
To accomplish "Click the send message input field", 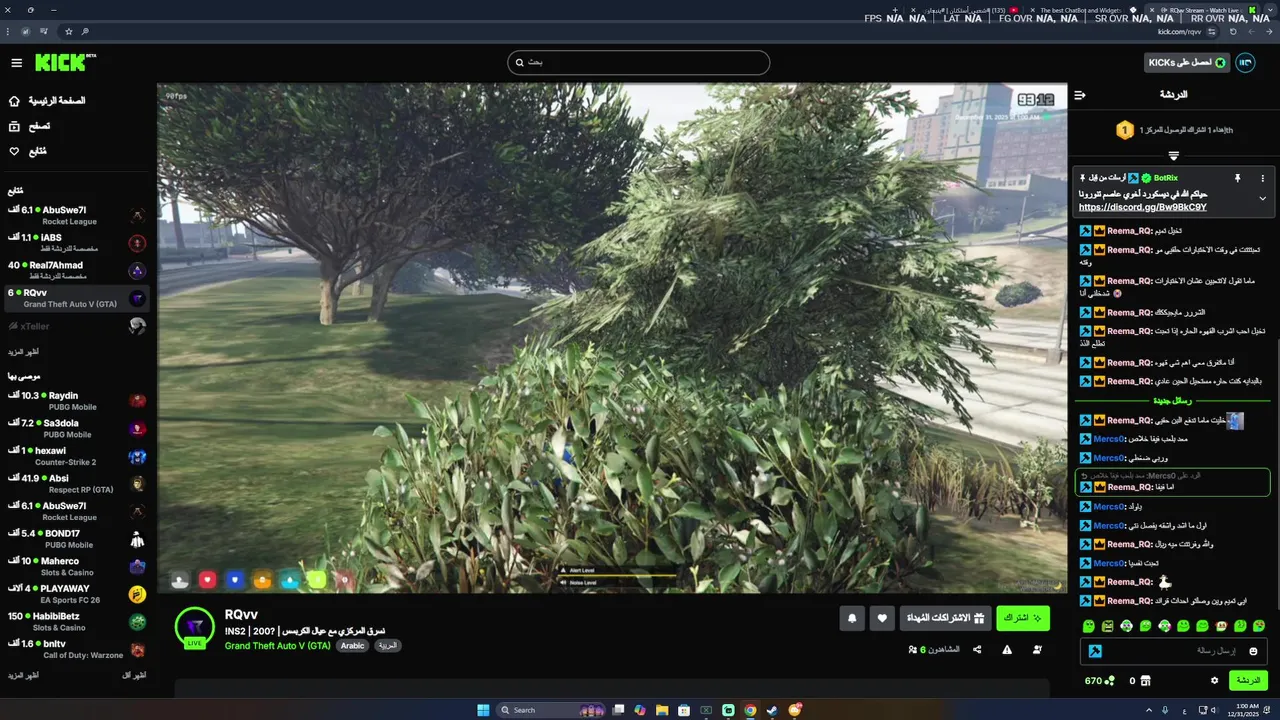I will pyautogui.click(x=1174, y=651).
